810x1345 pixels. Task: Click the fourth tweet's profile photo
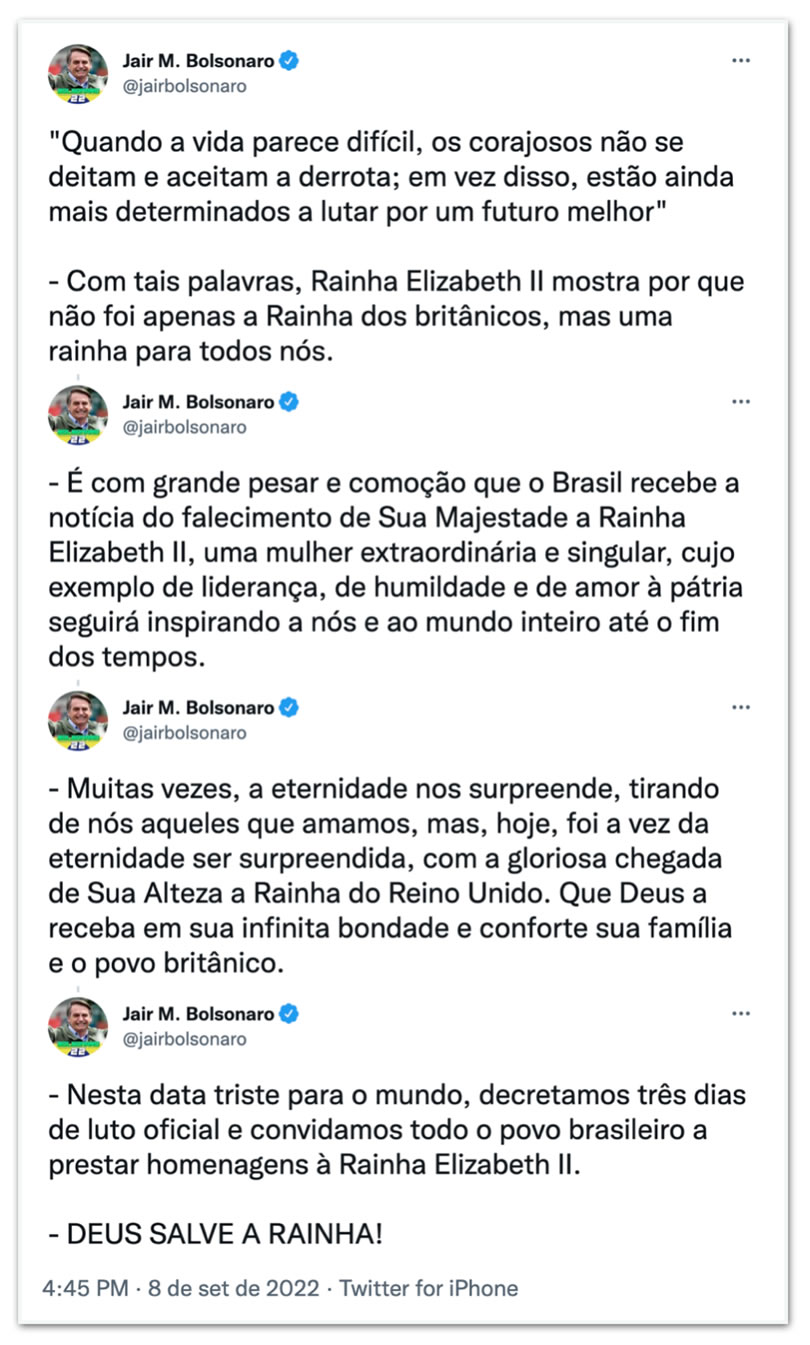(x=77, y=1026)
